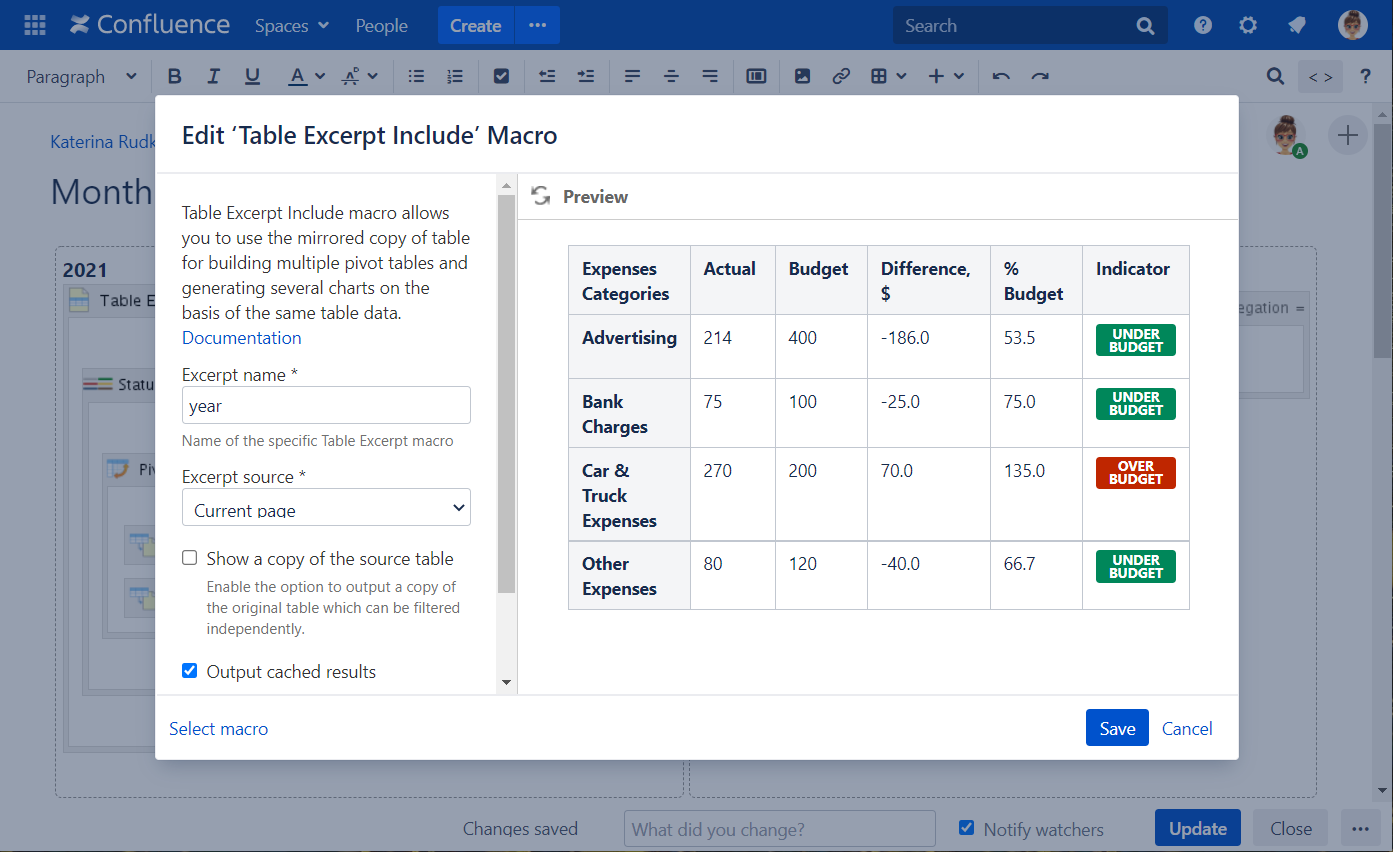Uncheck Output cached results
1393x852 pixels.
pos(190,671)
